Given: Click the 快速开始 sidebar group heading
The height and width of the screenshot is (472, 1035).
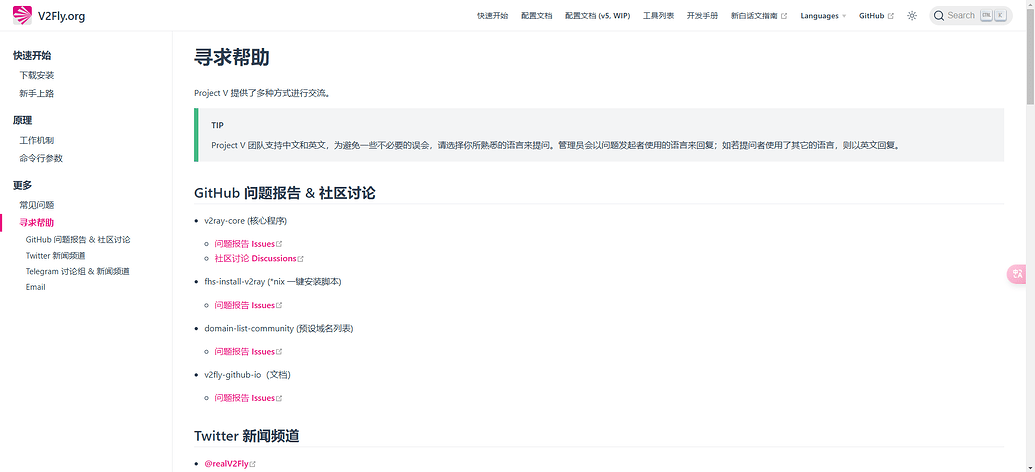Looking at the screenshot, I should pyautogui.click(x=32, y=55).
